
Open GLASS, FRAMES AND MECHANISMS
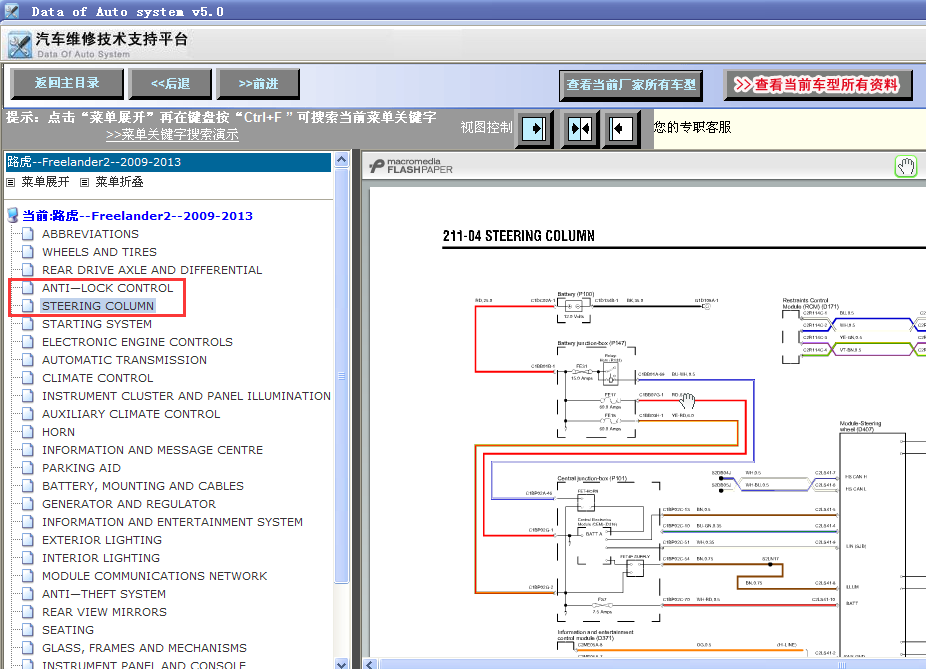[x=145, y=648]
